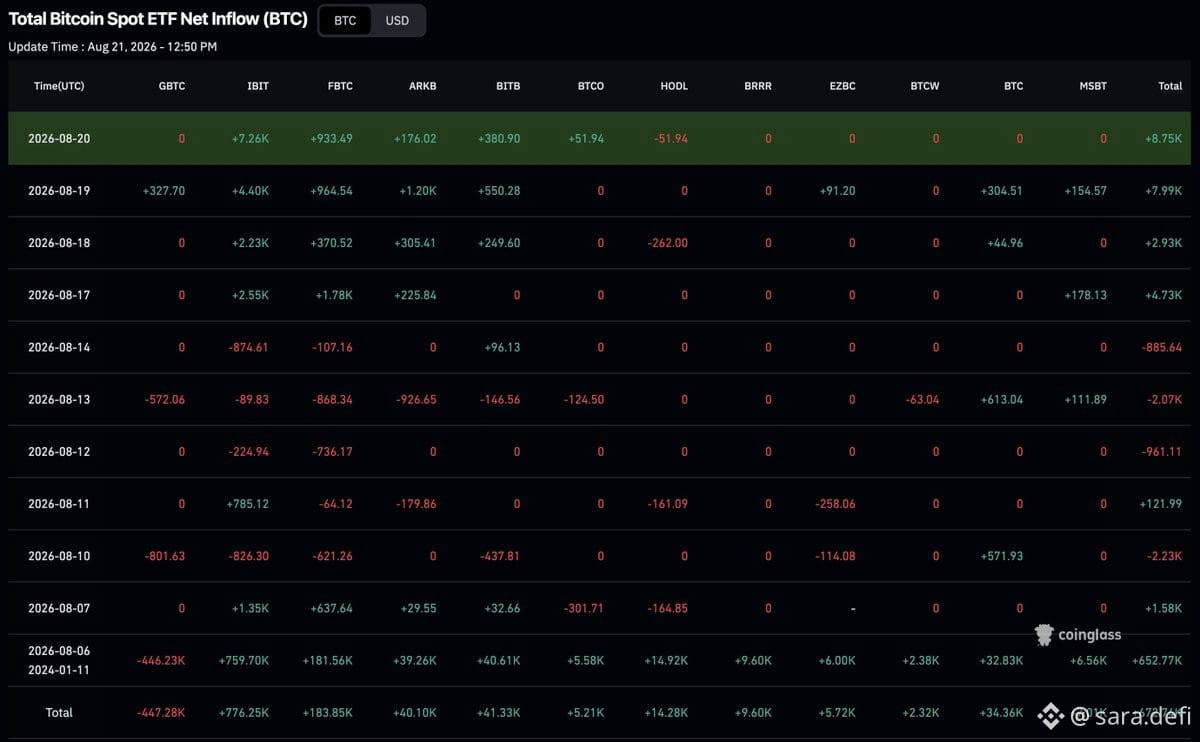1200x742 pixels.
Task: Click the FBTC column header
Action: (340, 86)
